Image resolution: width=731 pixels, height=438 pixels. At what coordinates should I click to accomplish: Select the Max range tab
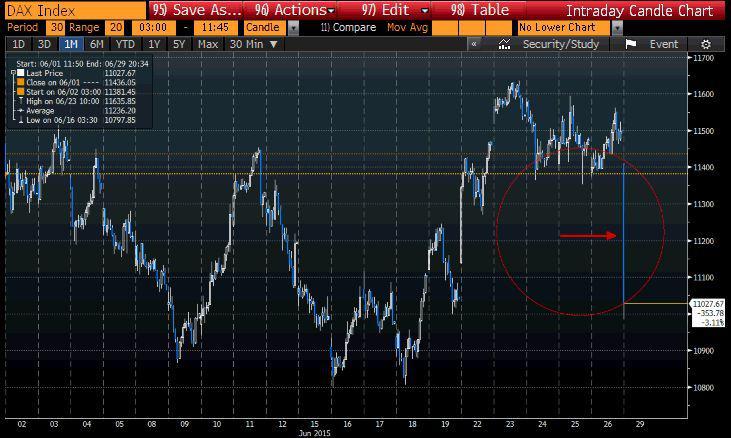[207, 44]
